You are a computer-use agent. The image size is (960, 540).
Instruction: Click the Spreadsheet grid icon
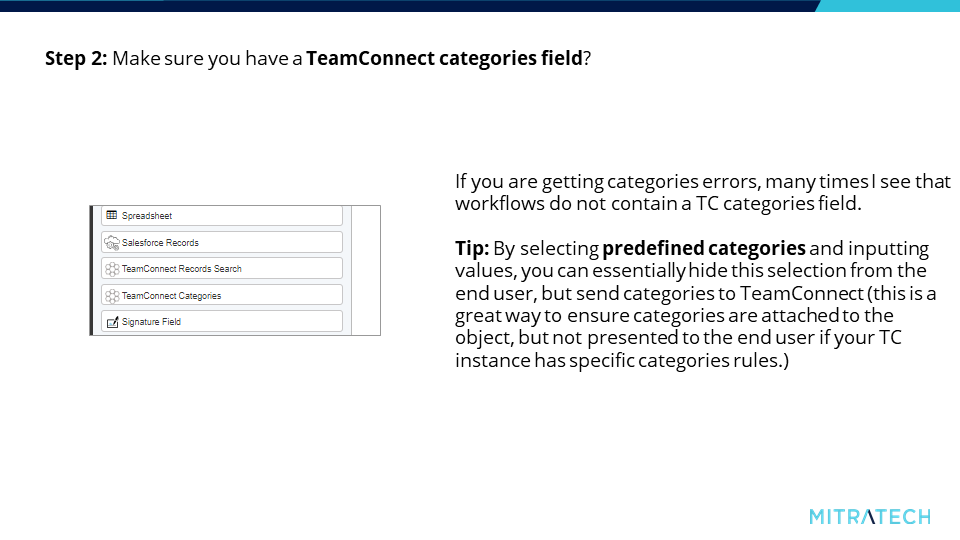point(111,215)
